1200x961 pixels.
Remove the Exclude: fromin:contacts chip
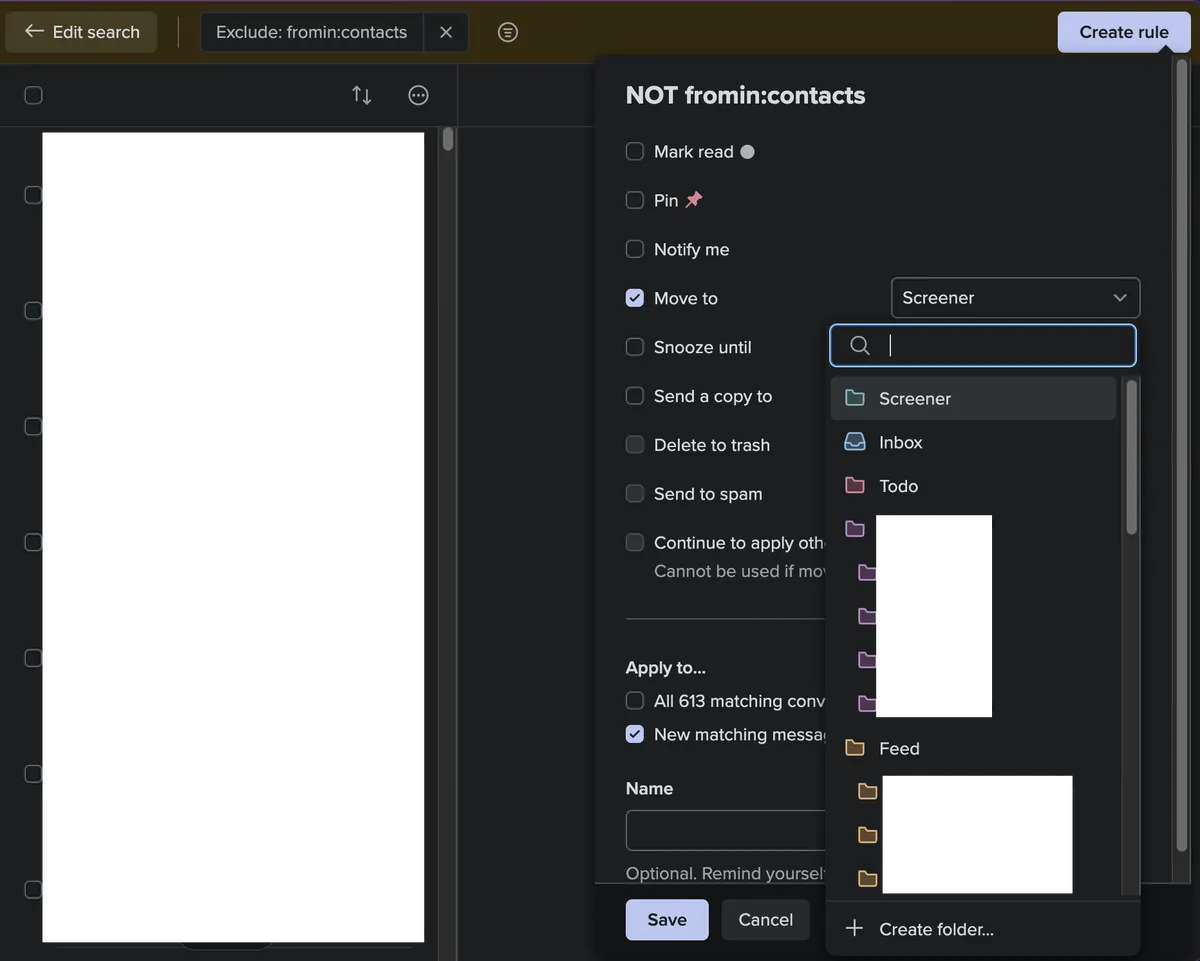(446, 32)
